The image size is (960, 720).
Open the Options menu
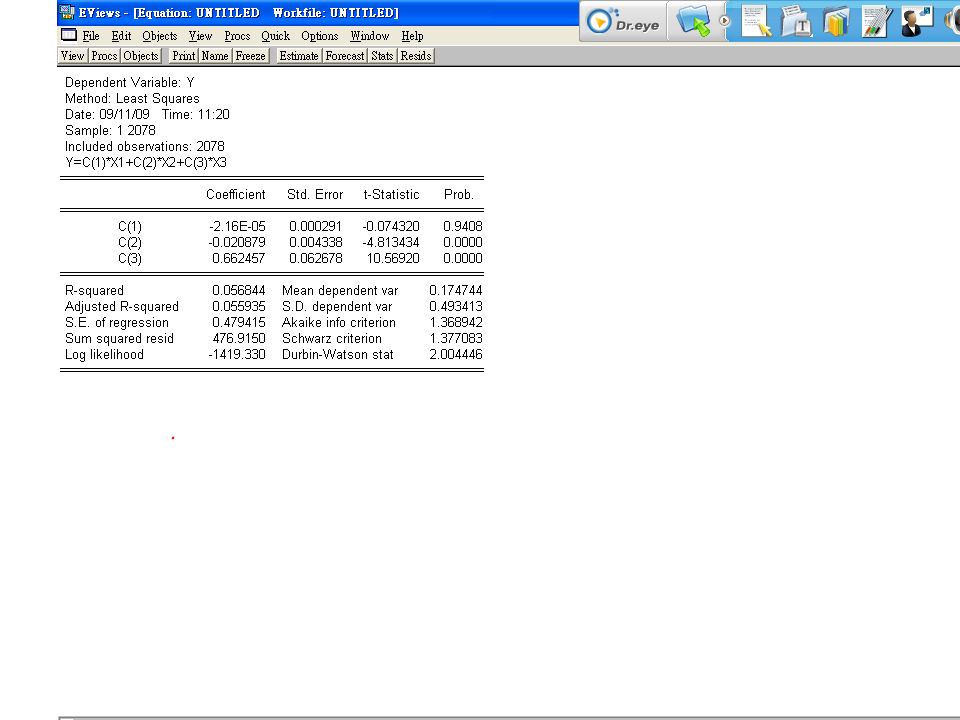(x=320, y=36)
